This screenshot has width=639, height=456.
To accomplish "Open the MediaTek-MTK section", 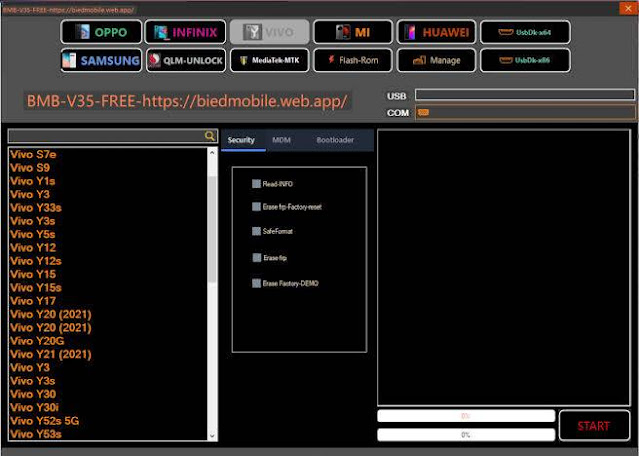I will tap(269, 60).
